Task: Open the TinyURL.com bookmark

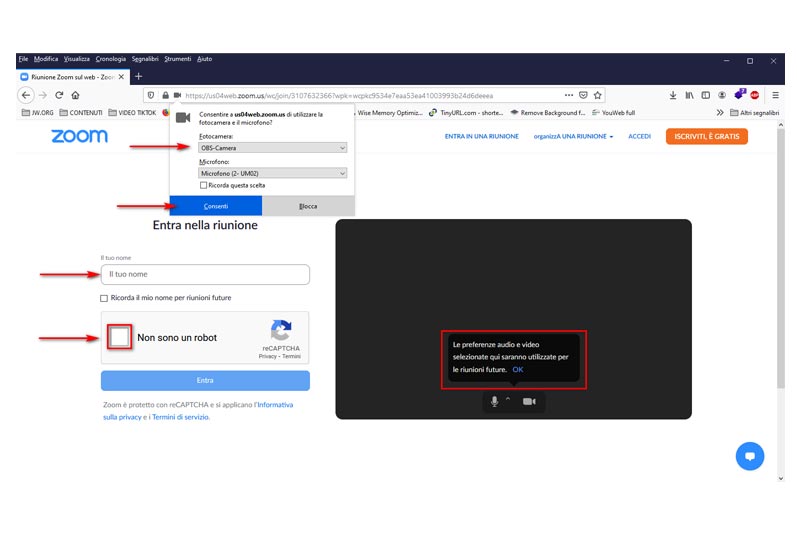Action: (x=466, y=113)
